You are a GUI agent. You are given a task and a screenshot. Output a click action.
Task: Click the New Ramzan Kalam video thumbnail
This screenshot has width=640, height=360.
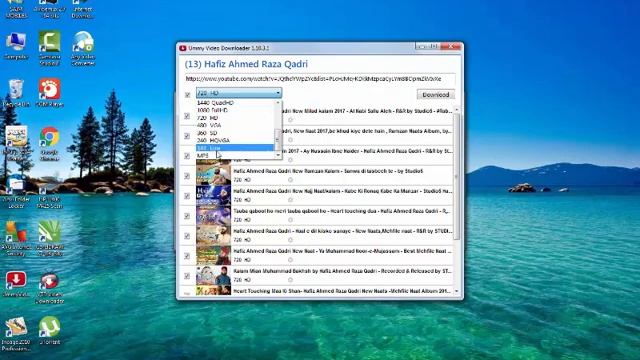(213, 175)
